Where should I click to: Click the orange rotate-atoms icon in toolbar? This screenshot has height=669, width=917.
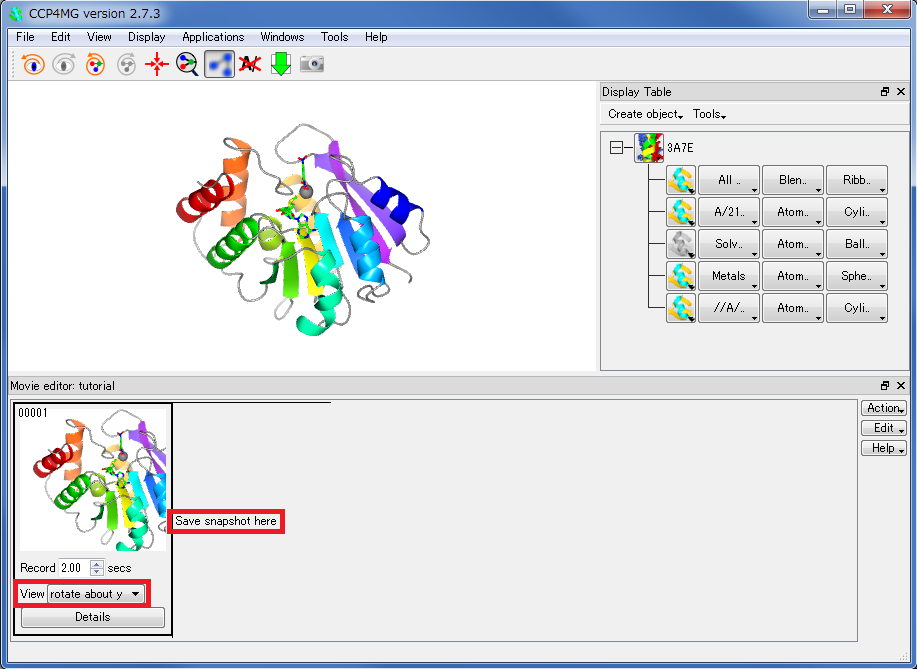coord(95,64)
